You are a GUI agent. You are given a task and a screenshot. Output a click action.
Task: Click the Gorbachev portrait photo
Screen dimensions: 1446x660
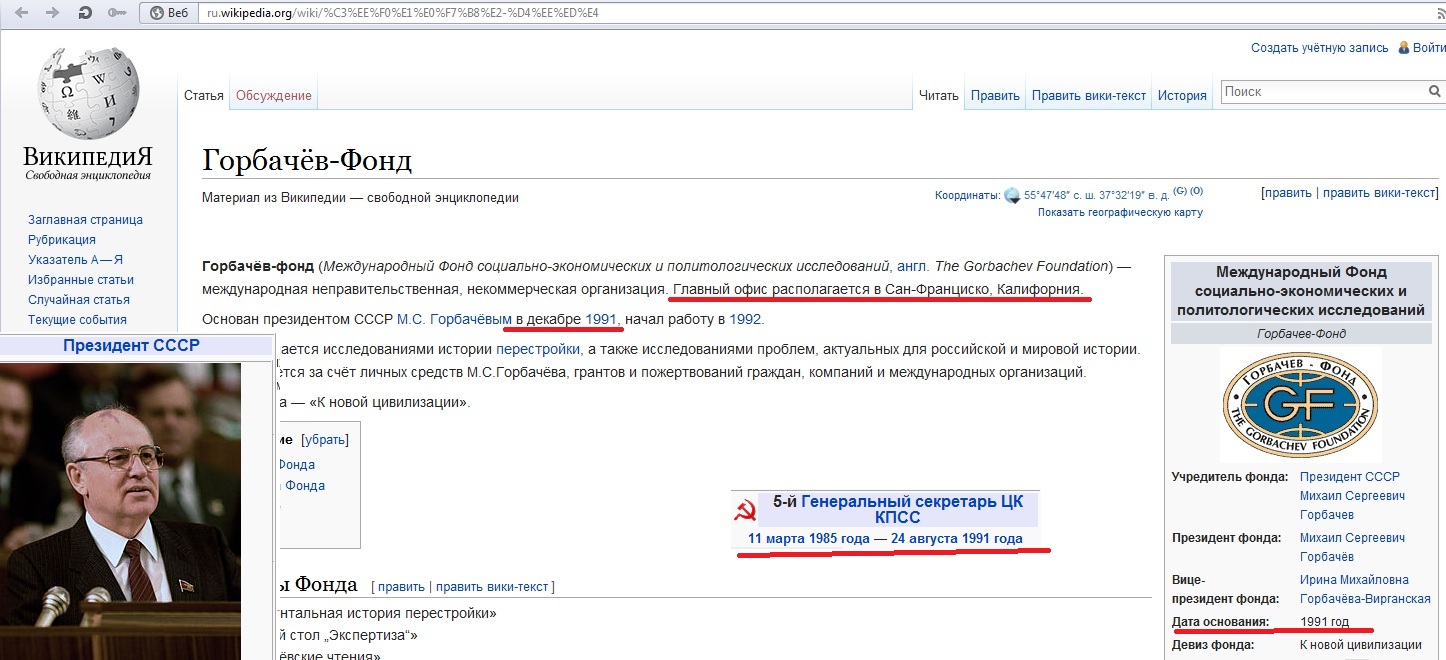point(120,511)
